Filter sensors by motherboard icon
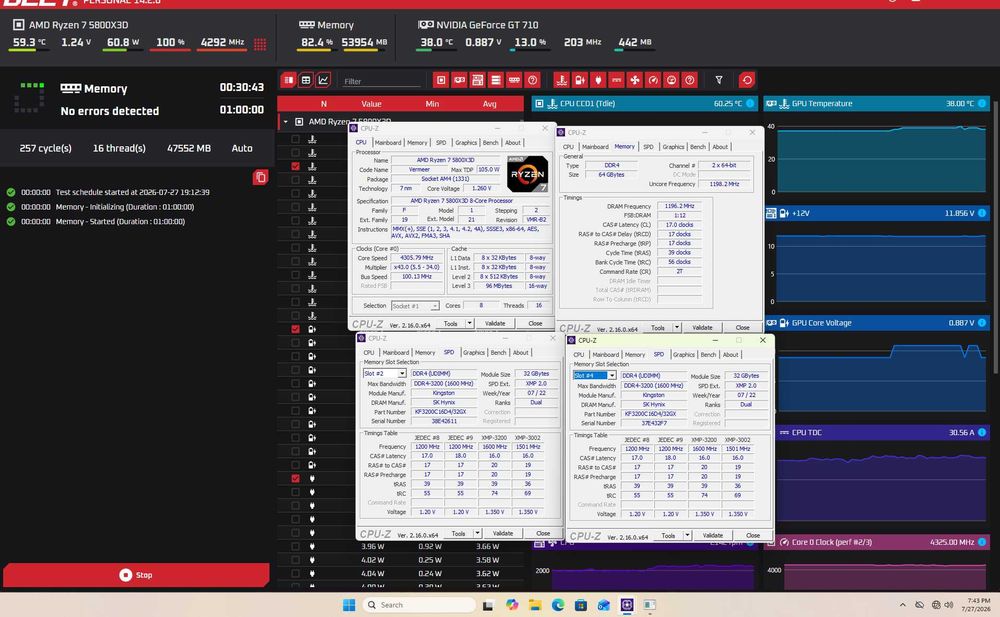 (478, 80)
